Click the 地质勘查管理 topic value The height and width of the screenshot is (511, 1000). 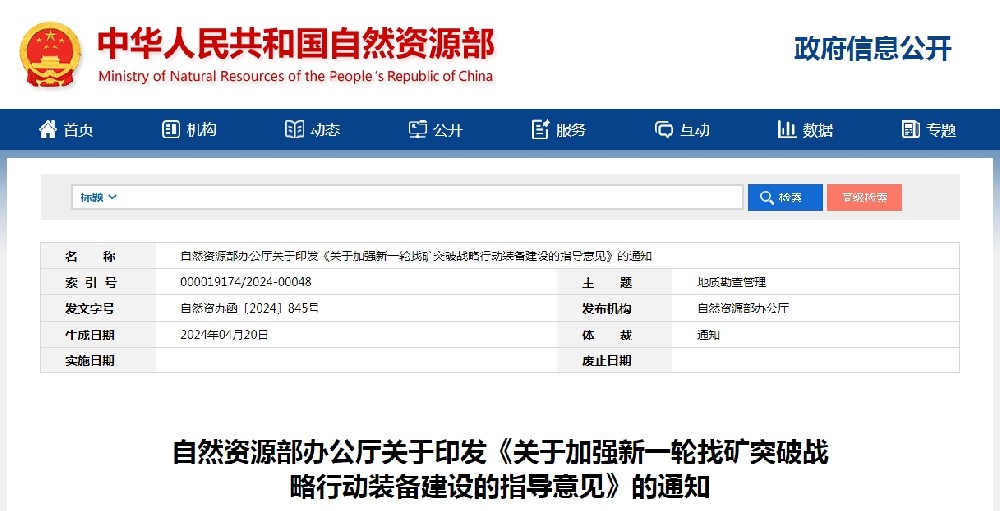(x=732, y=282)
